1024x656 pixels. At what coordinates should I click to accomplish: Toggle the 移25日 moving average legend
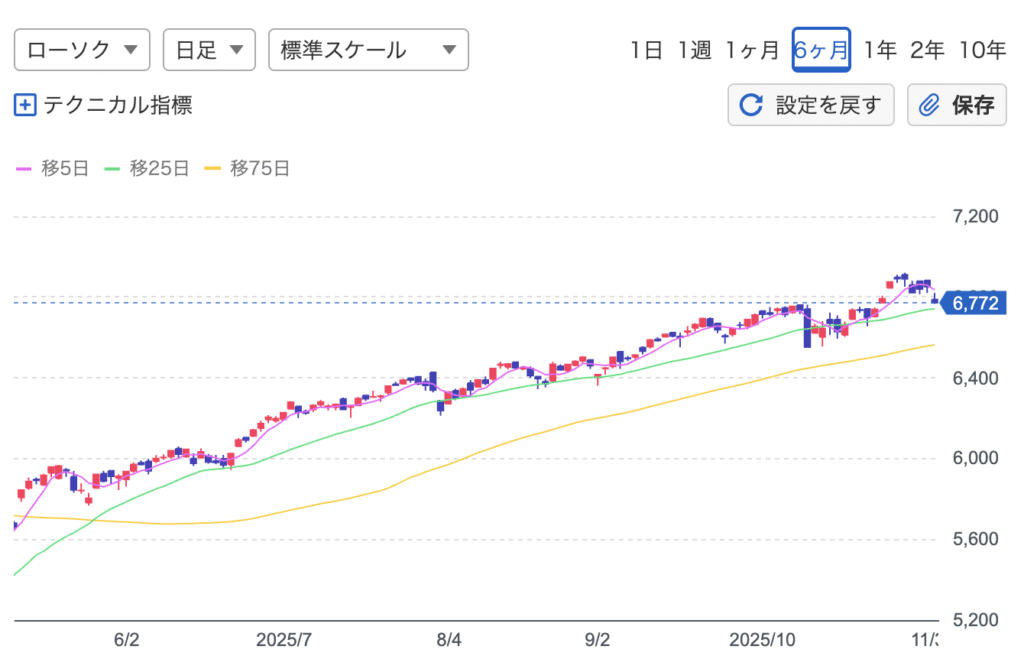(x=146, y=169)
